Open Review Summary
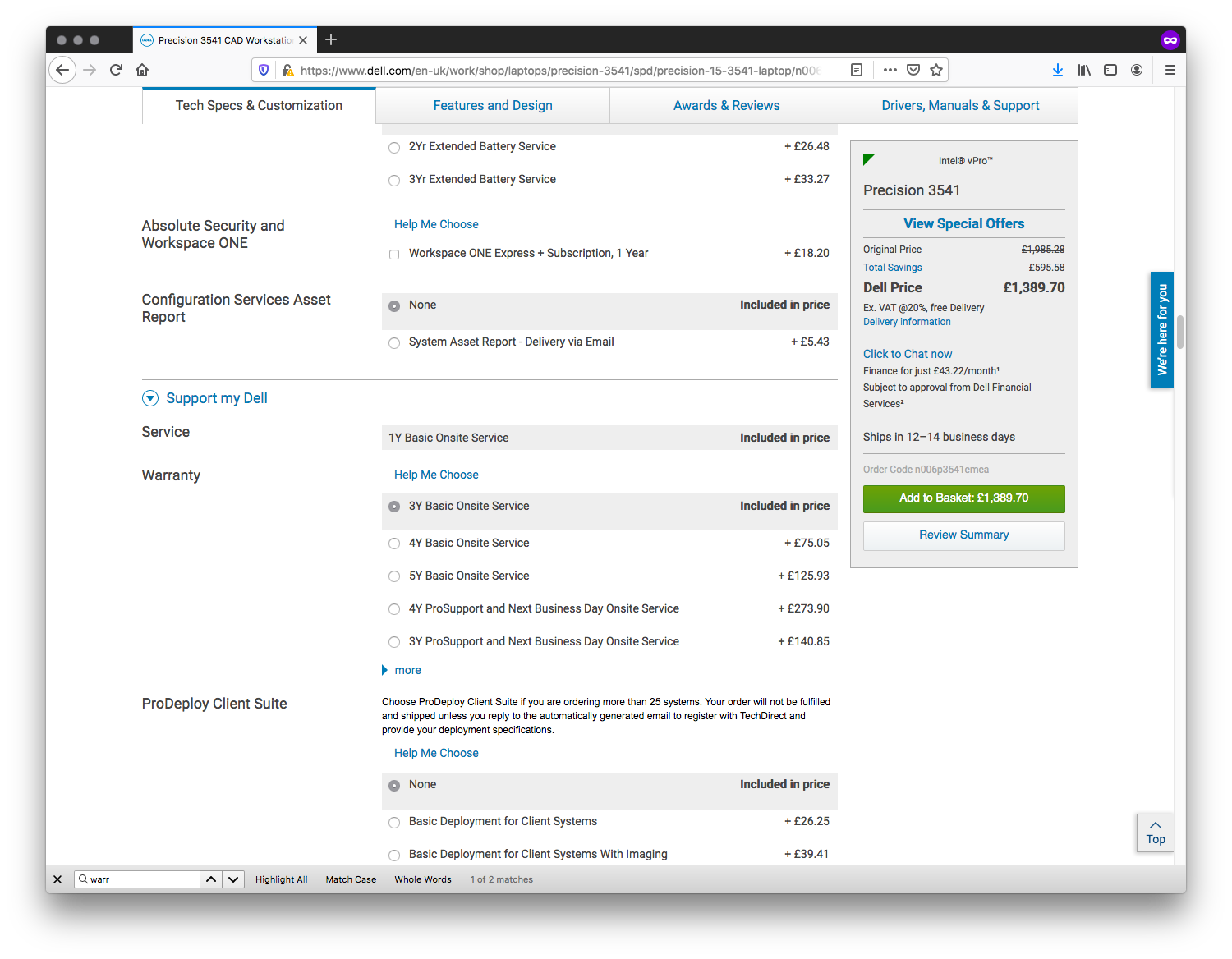Screen dimensions: 1232x959 click(964, 535)
